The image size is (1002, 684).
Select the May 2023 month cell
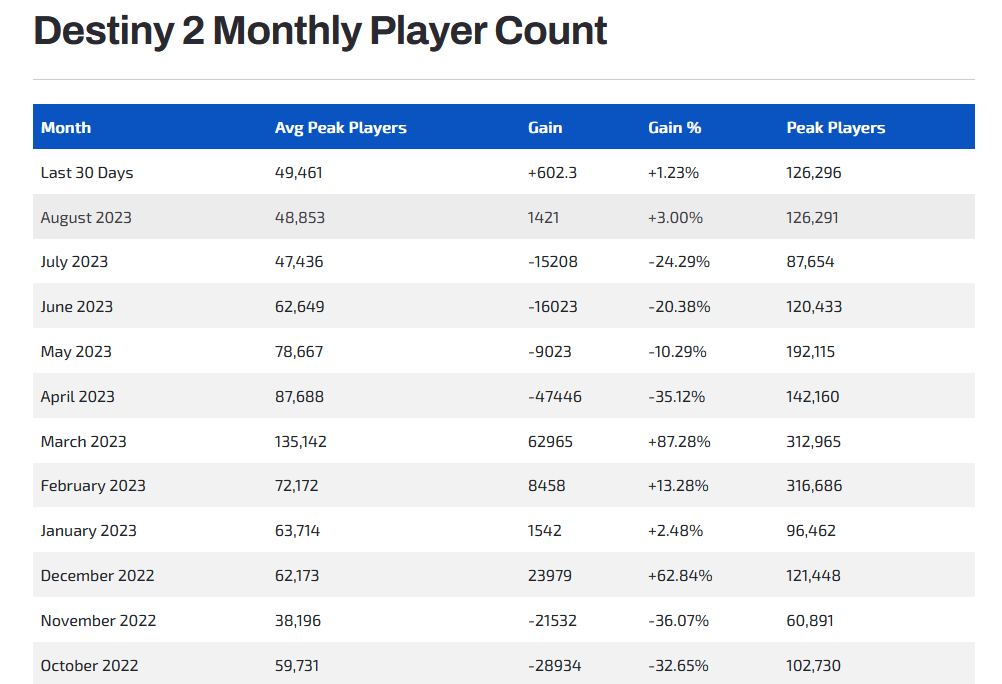(76, 352)
